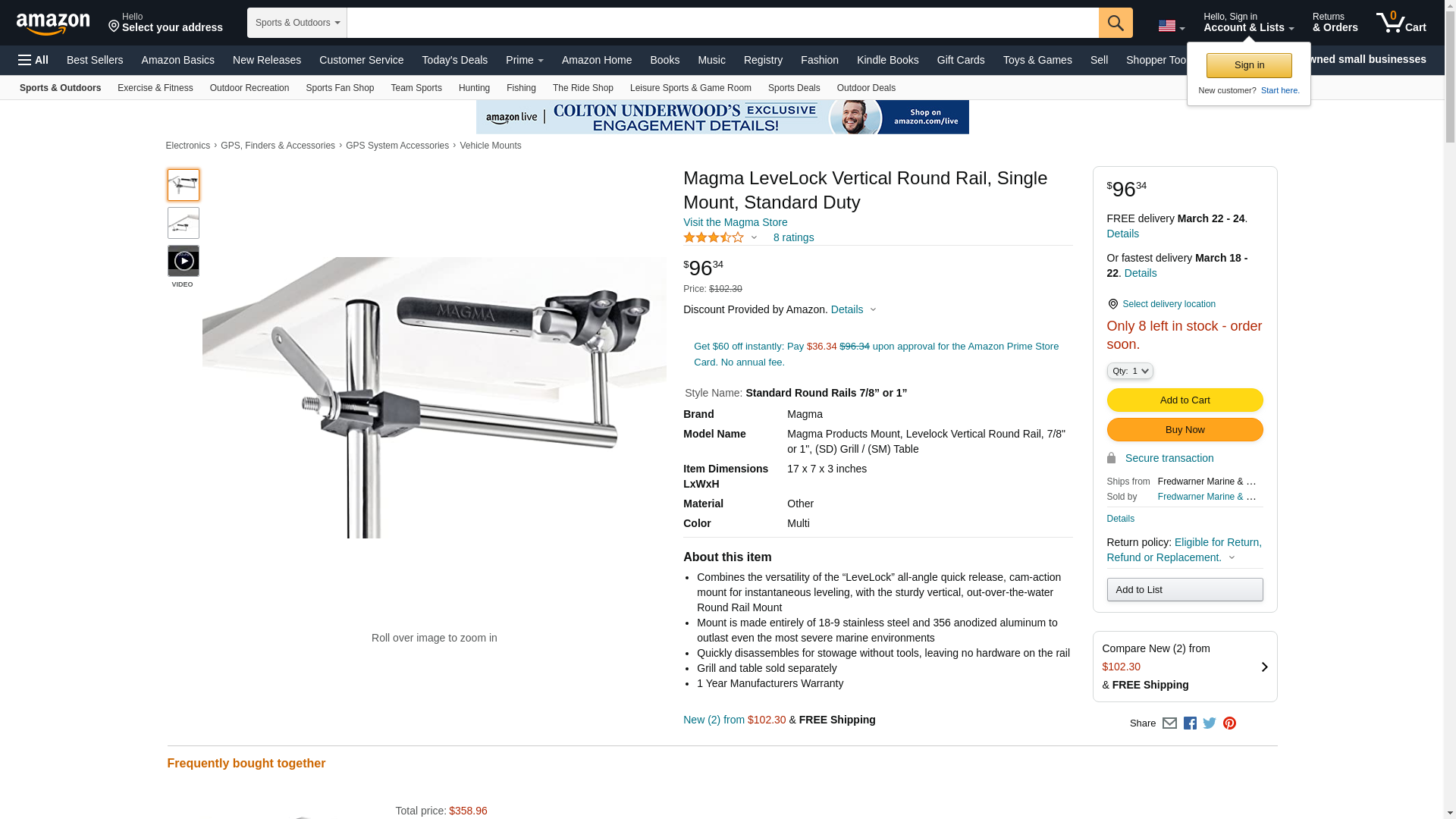Share product on Twitter icon
Screen dimensions: 1456x819
(x=1210, y=723)
